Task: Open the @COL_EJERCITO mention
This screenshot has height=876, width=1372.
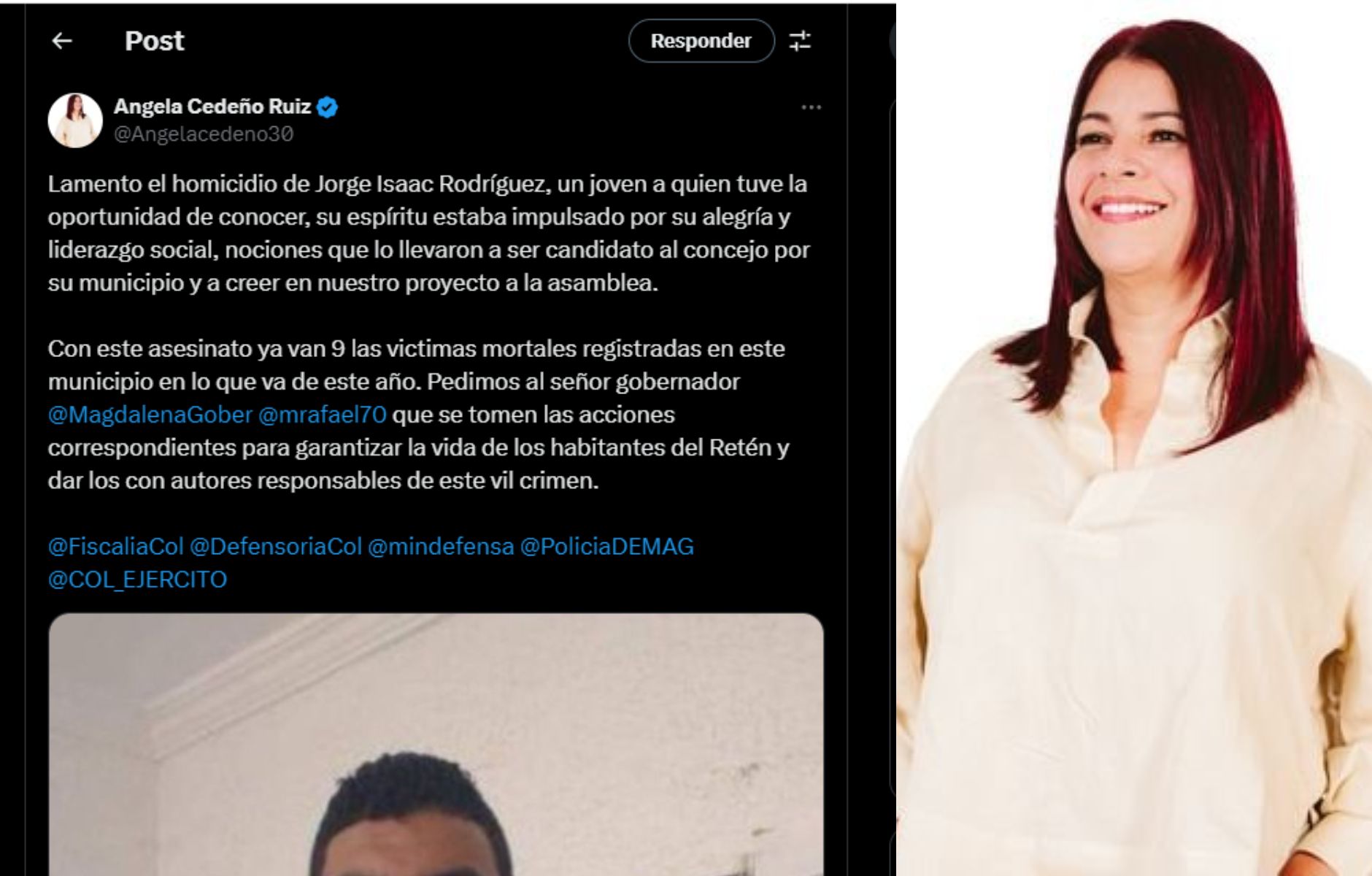Action: pyautogui.click(x=137, y=580)
